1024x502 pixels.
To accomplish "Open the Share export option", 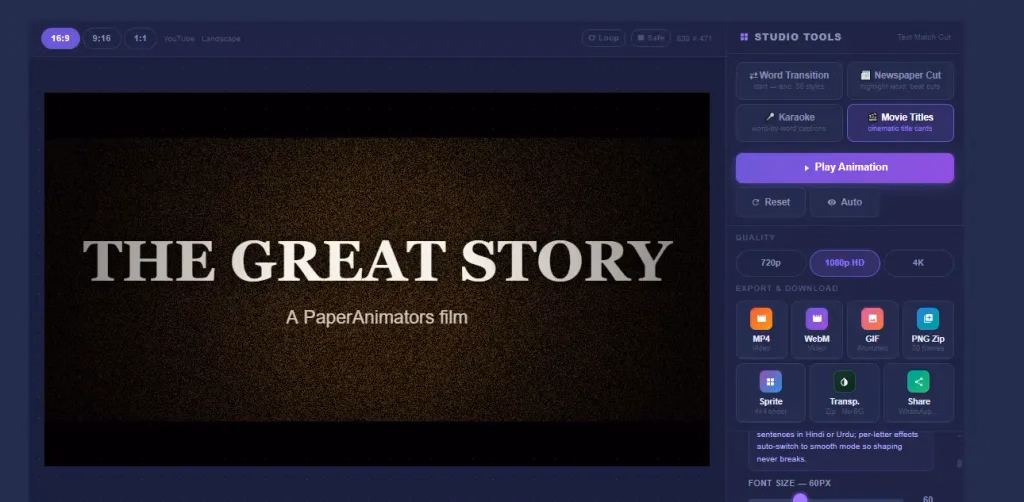I will point(918,393).
